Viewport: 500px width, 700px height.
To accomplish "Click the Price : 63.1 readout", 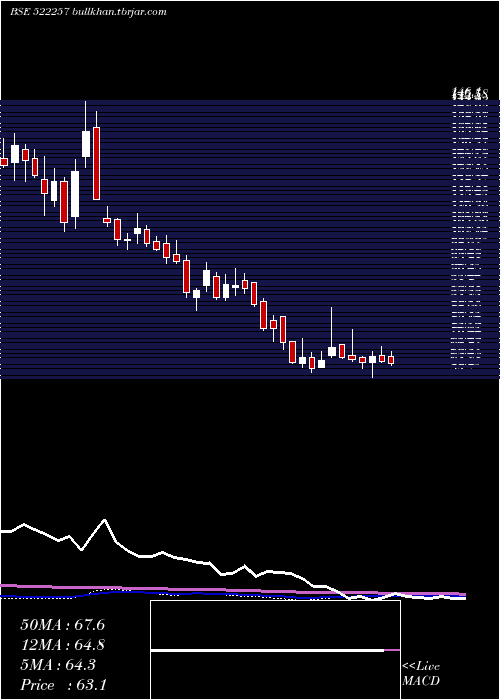I will point(63,684).
